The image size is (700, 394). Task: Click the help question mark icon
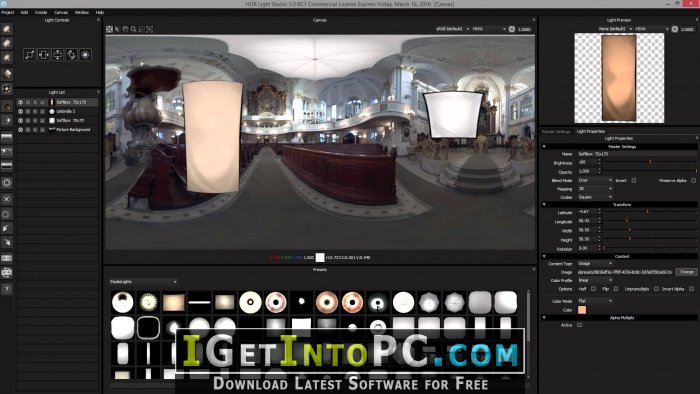[x=7, y=289]
